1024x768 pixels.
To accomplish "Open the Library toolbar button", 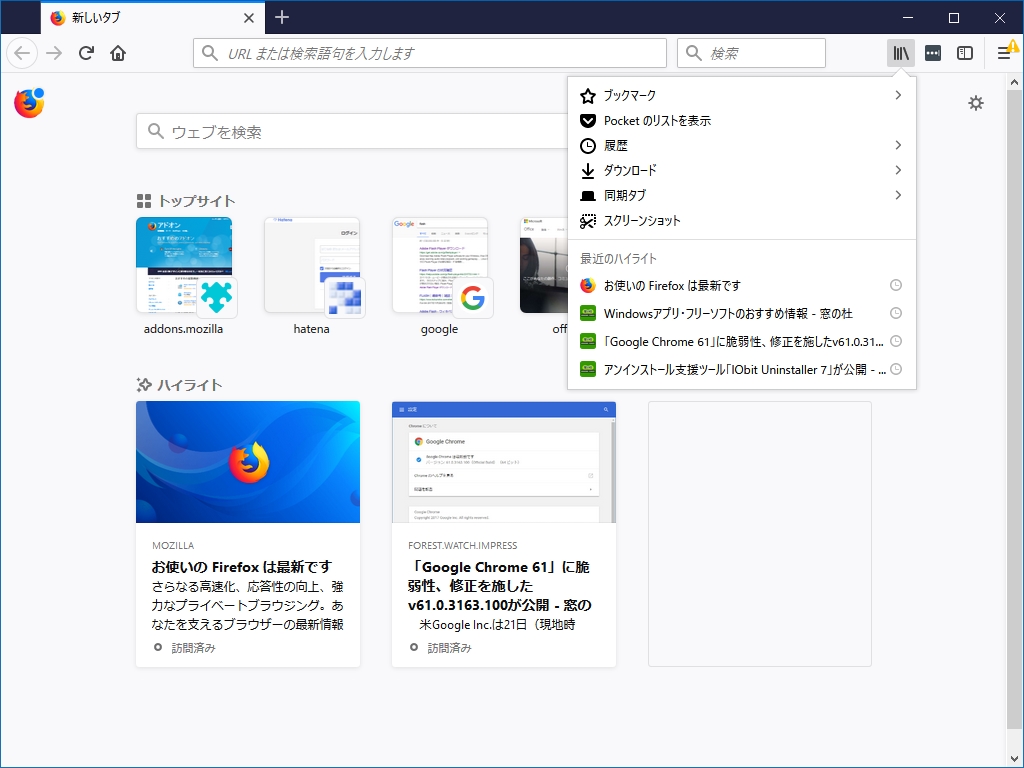I will [901, 53].
